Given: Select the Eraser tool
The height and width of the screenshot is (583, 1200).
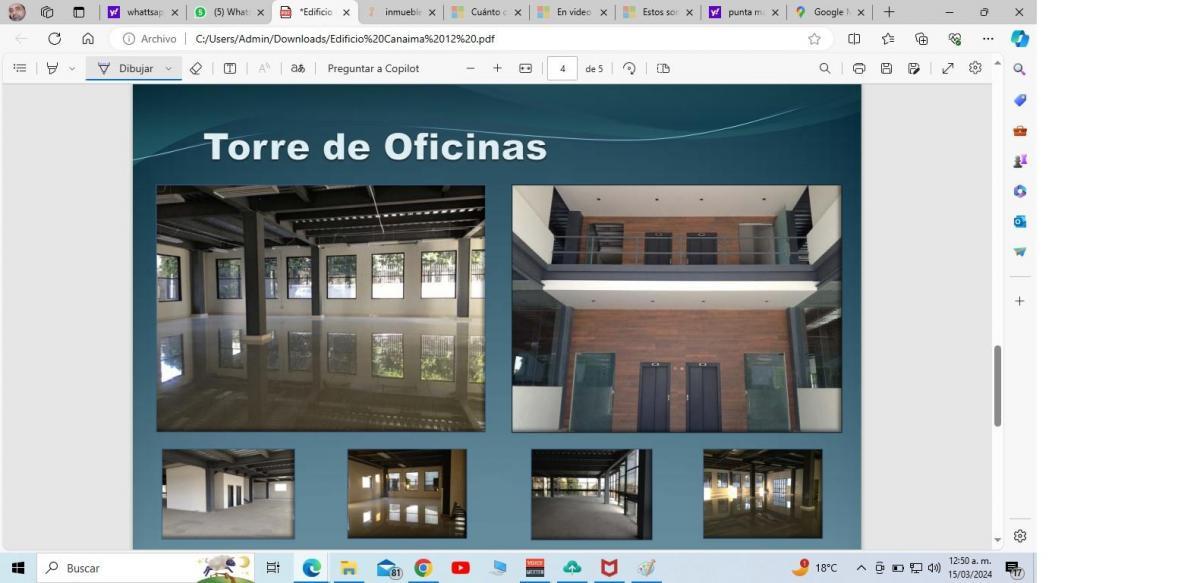Looking at the screenshot, I should pos(196,68).
